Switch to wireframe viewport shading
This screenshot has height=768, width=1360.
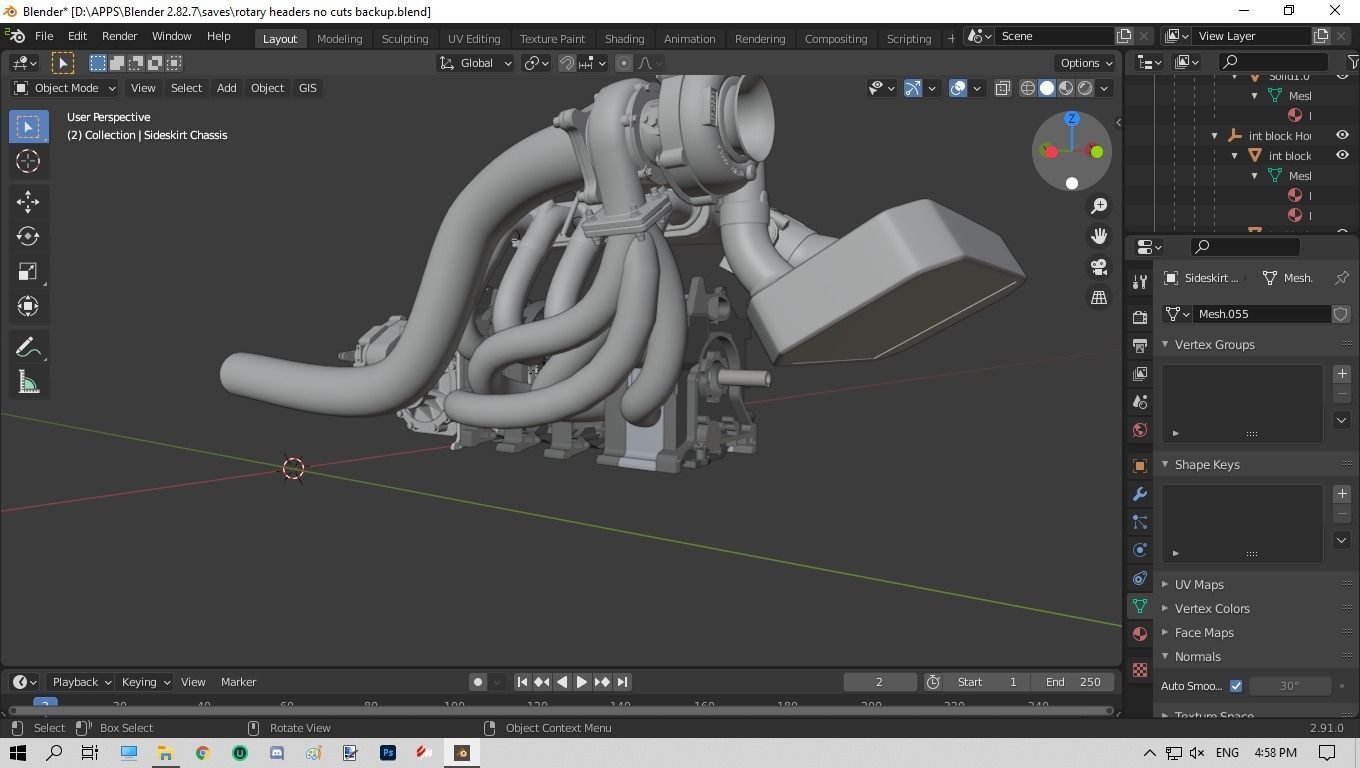[x=1027, y=88]
